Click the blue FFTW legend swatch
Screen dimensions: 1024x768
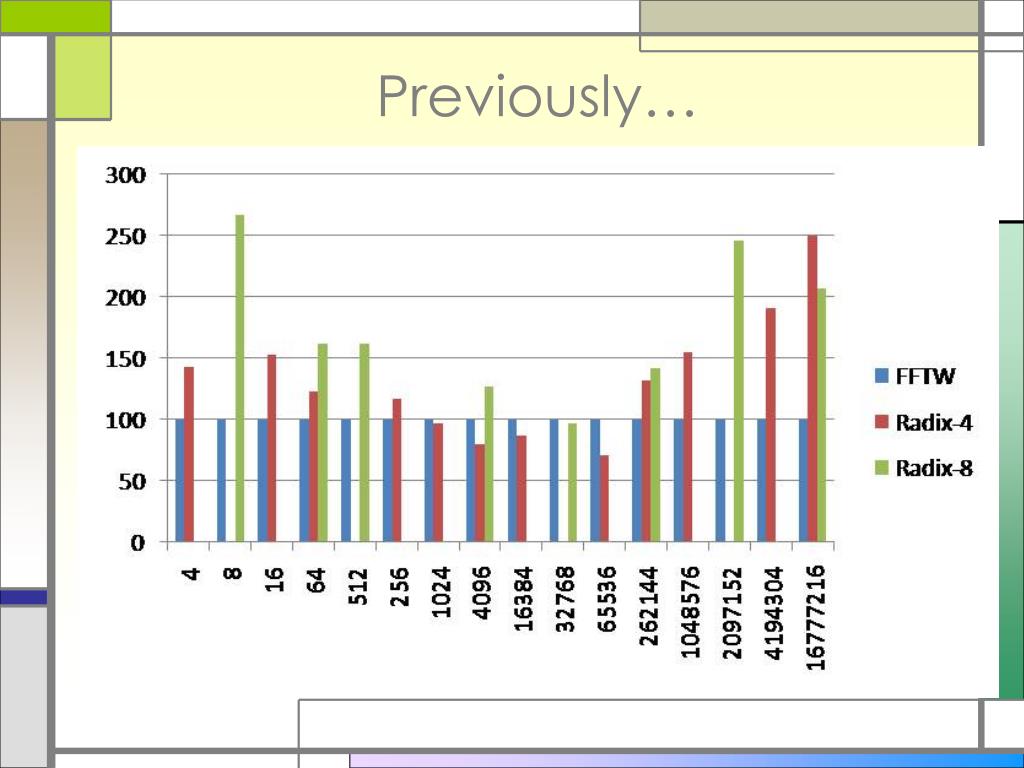coord(882,376)
